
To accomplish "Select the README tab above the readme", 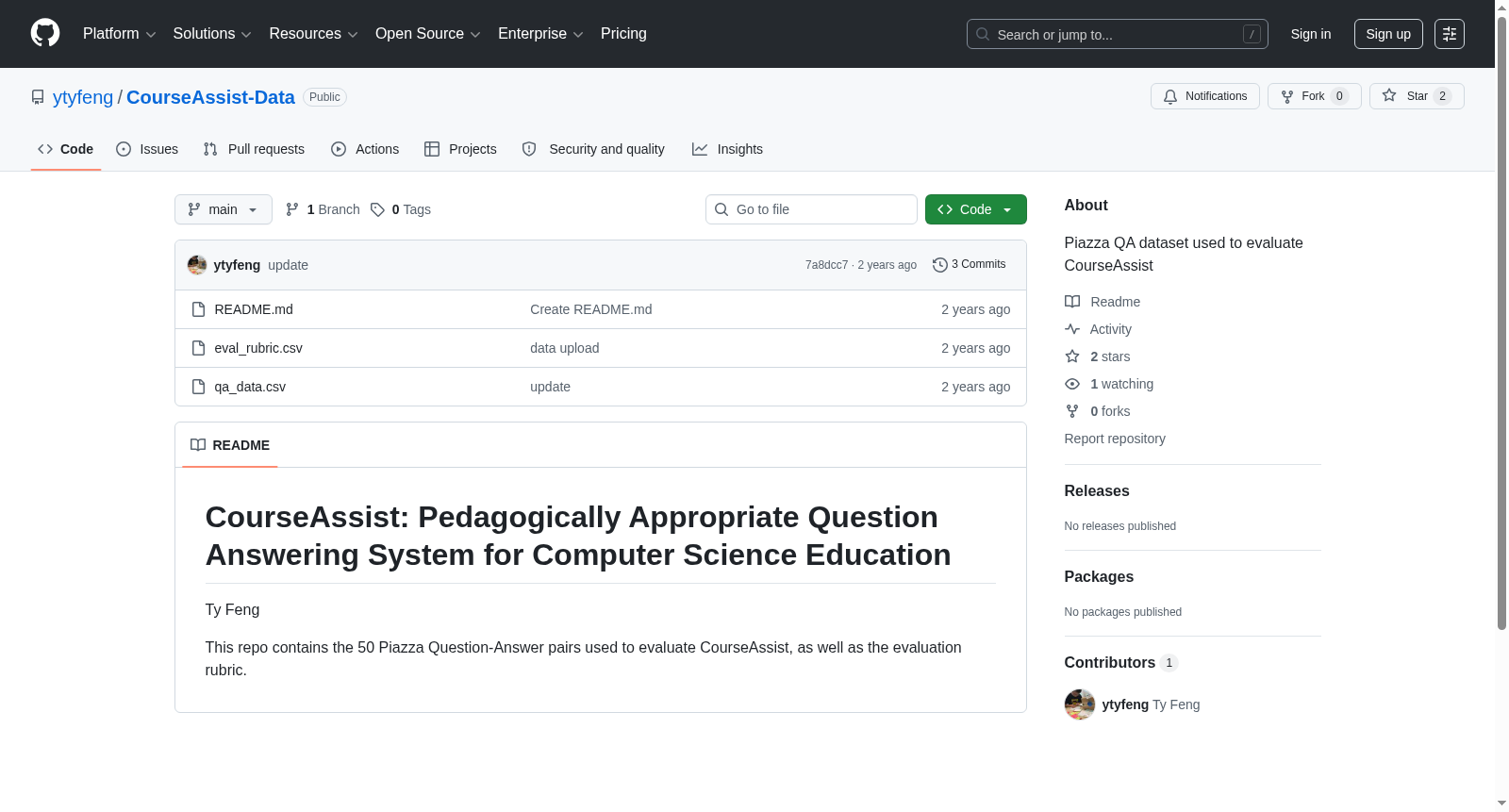I will (x=230, y=445).
